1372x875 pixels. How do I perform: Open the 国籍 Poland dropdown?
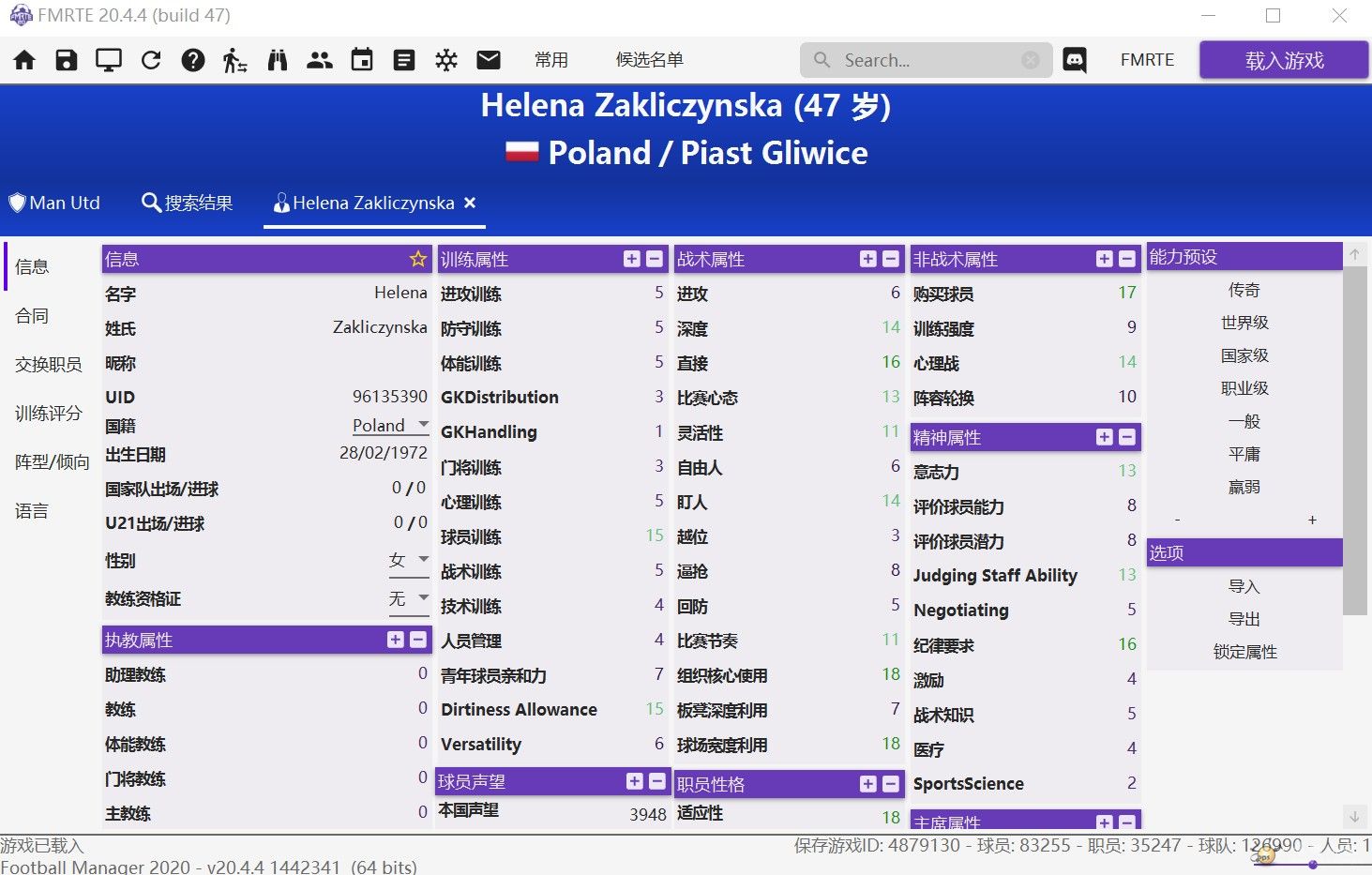tap(390, 426)
